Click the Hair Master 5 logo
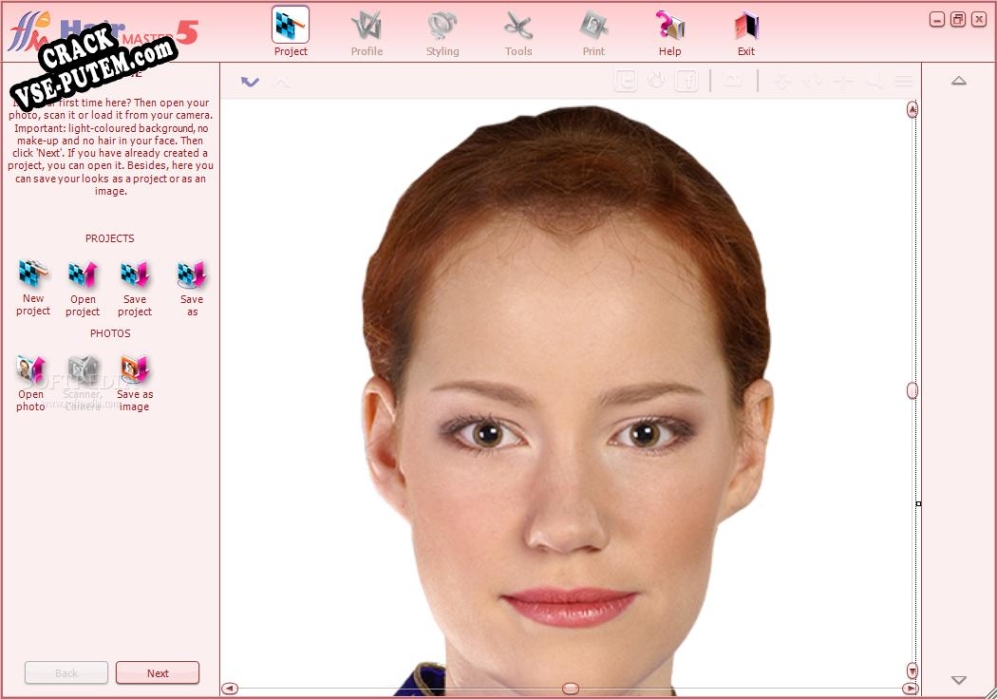This screenshot has width=997, height=699. coord(103,32)
